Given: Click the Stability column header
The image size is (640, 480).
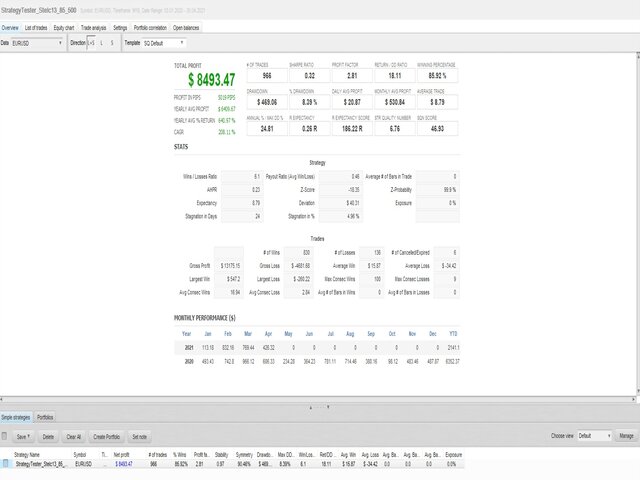Looking at the screenshot, I should coord(221,455).
